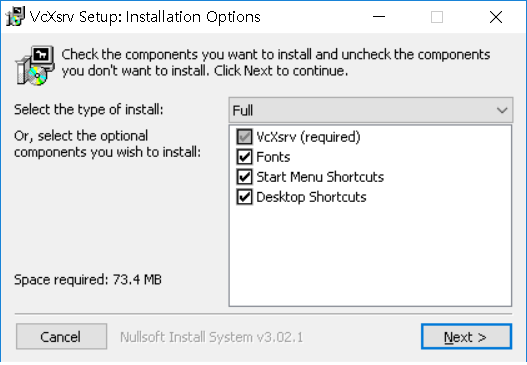Screen dimensions: 527x365
Task: Select the Fonts label in the components list
Action: pos(273,157)
